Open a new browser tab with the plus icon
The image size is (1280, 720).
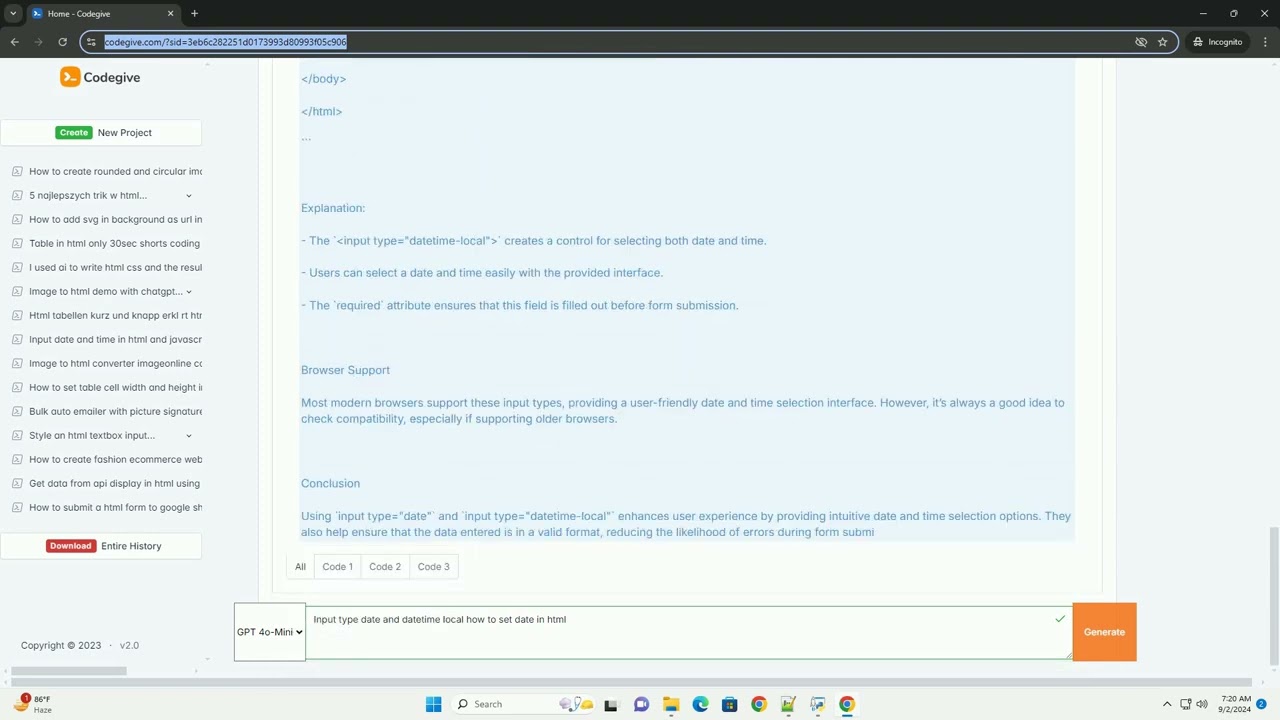(x=194, y=13)
